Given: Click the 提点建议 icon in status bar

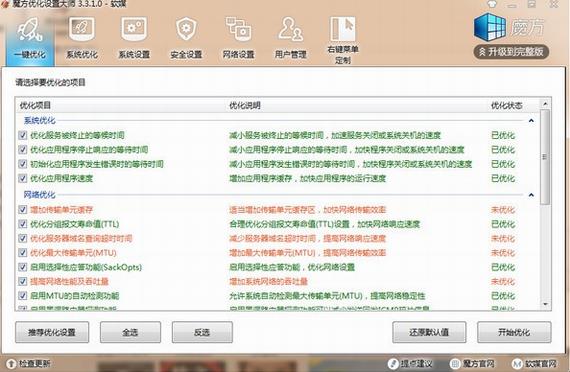Looking at the screenshot, I should point(393,363).
